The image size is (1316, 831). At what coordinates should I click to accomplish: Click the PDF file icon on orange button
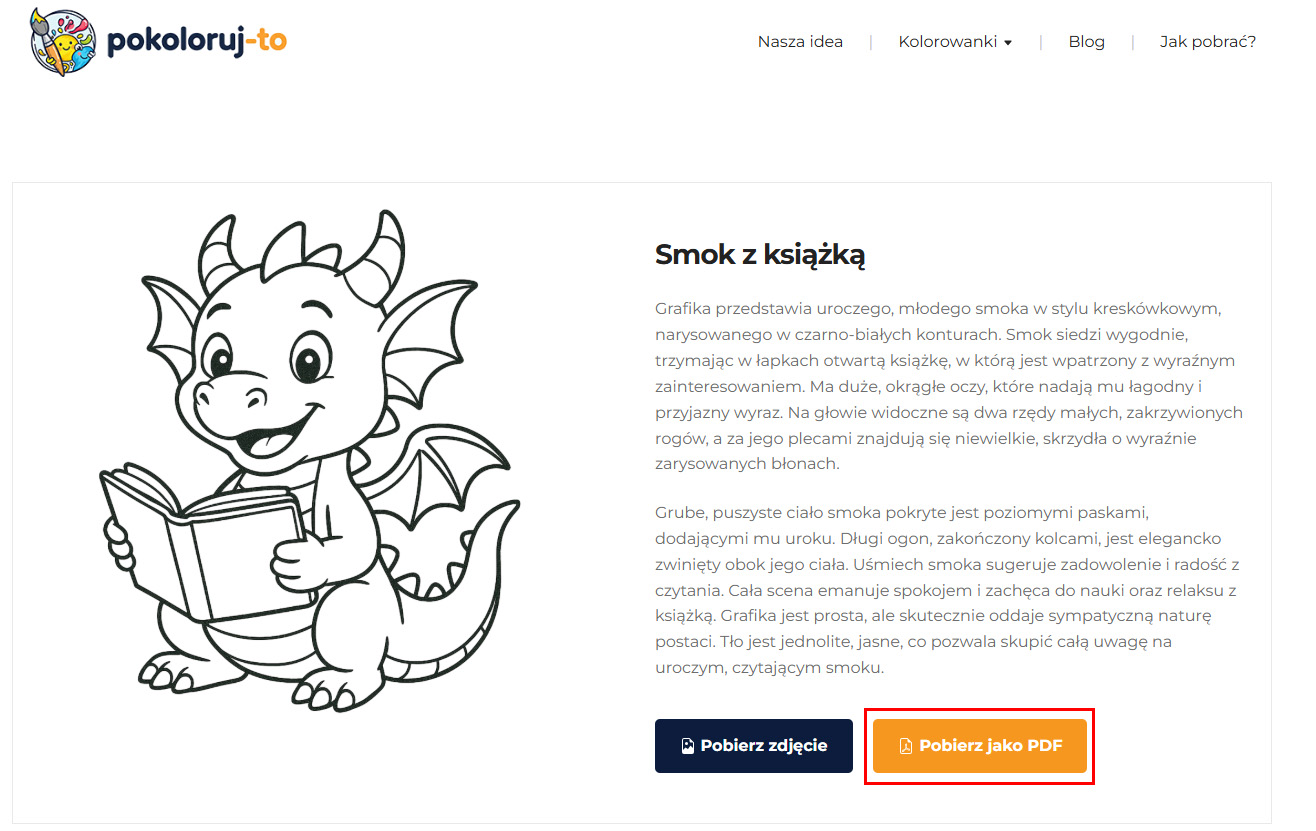pos(906,746)
